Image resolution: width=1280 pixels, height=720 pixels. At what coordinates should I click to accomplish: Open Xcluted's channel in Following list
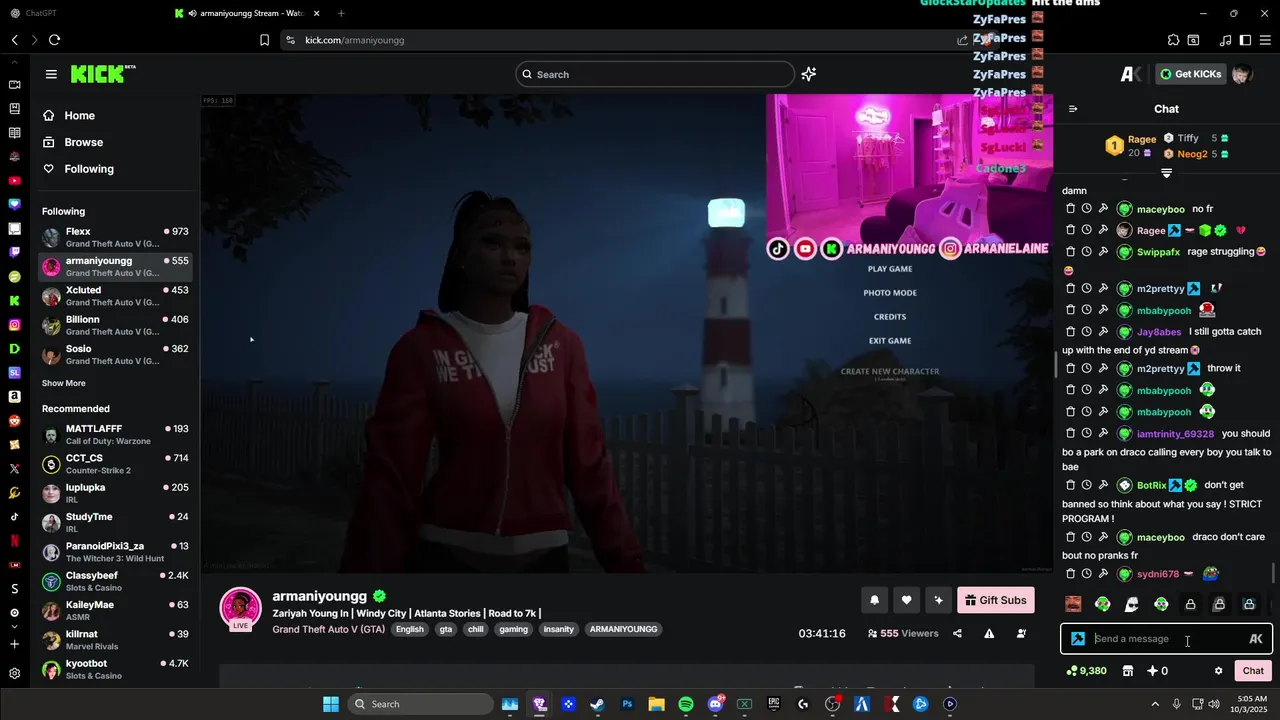(x=115, y=296)
